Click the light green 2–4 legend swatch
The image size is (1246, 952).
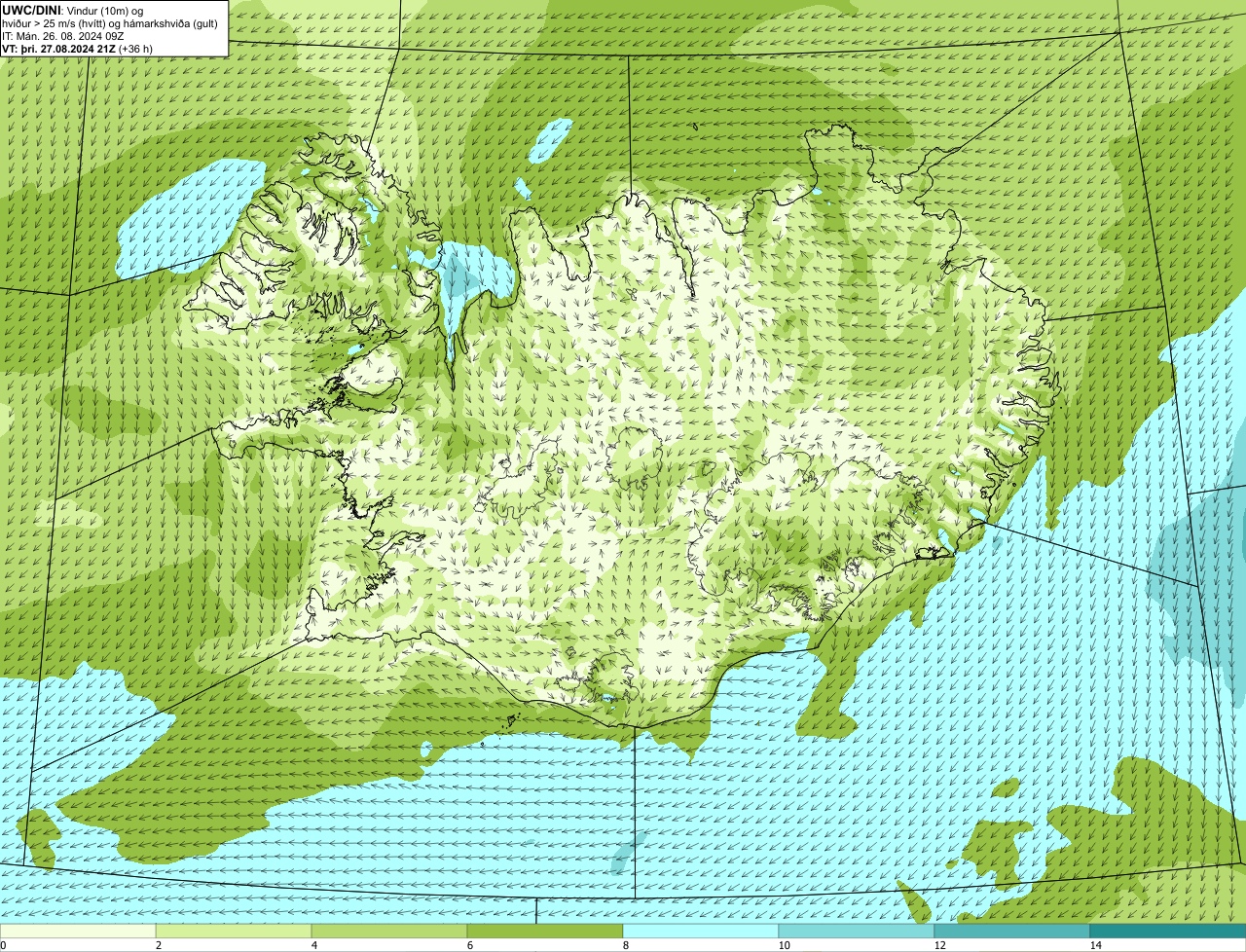pos(234,931)
